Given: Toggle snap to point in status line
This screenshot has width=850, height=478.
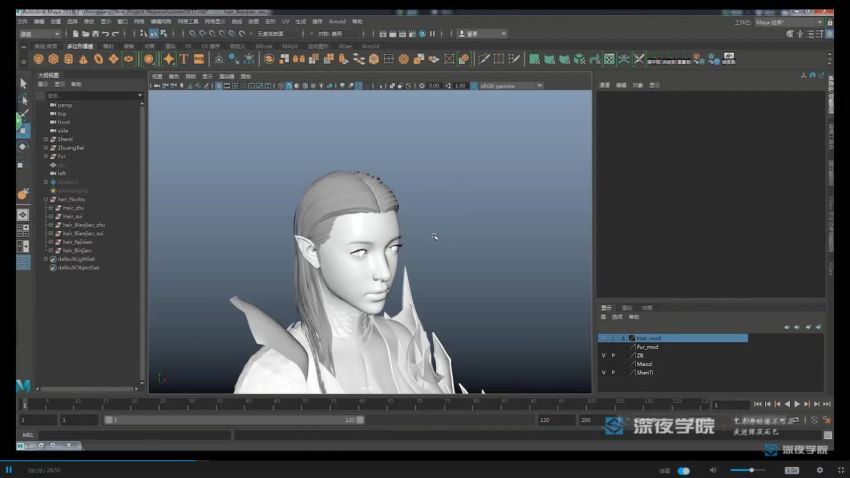Looking at the screenshot, I should [212, 34].
